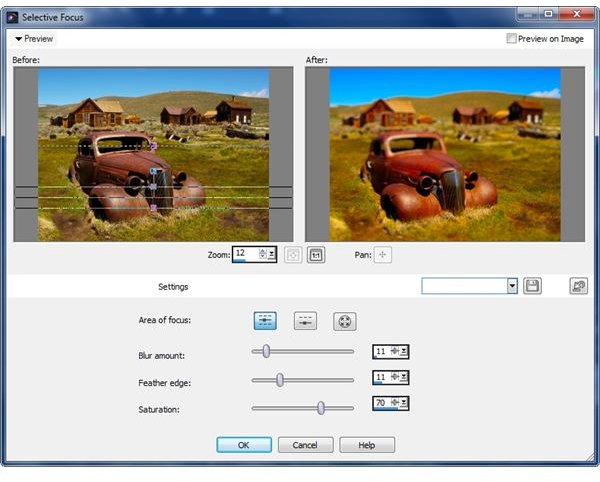This screenshot has height=482, width=600.
Task: Open the Settings presets dropdown
Action: coord(512,286)
